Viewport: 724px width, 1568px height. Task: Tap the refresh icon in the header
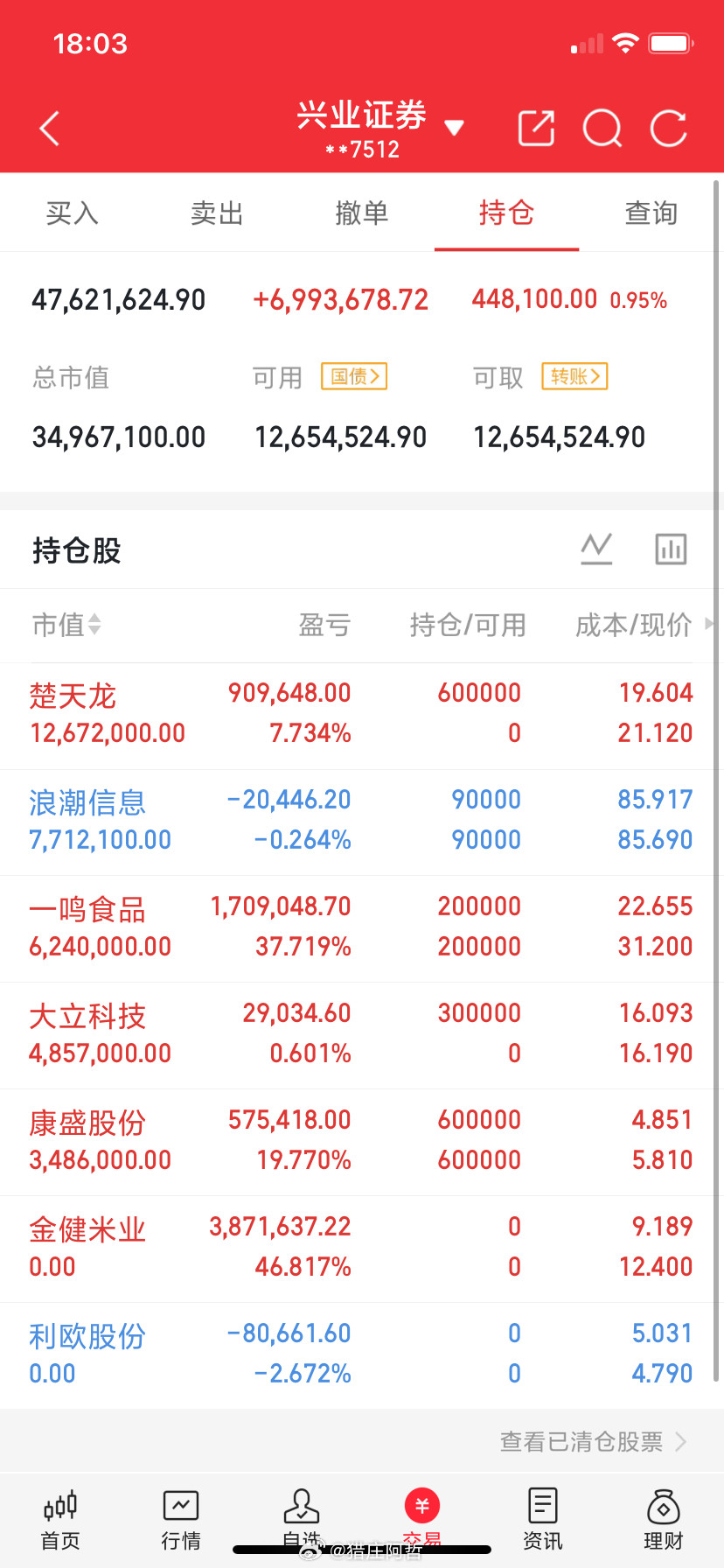[669, 129]
